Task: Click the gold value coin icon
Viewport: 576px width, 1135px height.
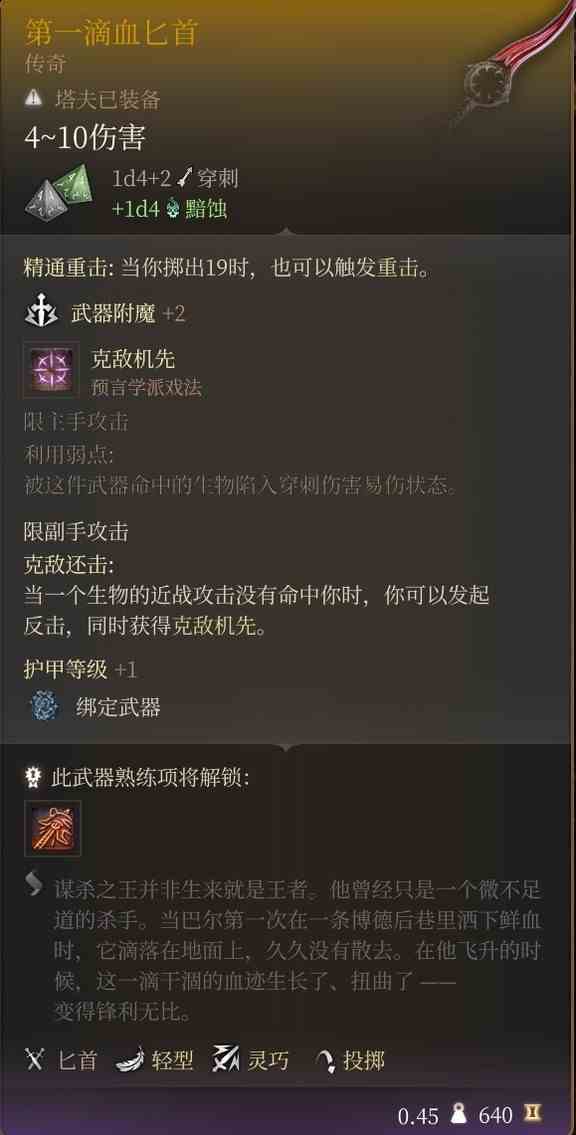Action: click(x=532, y=1114)
